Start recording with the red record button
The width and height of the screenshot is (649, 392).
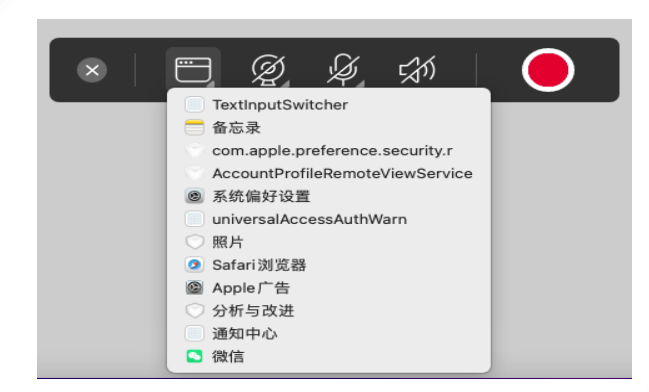548,70
